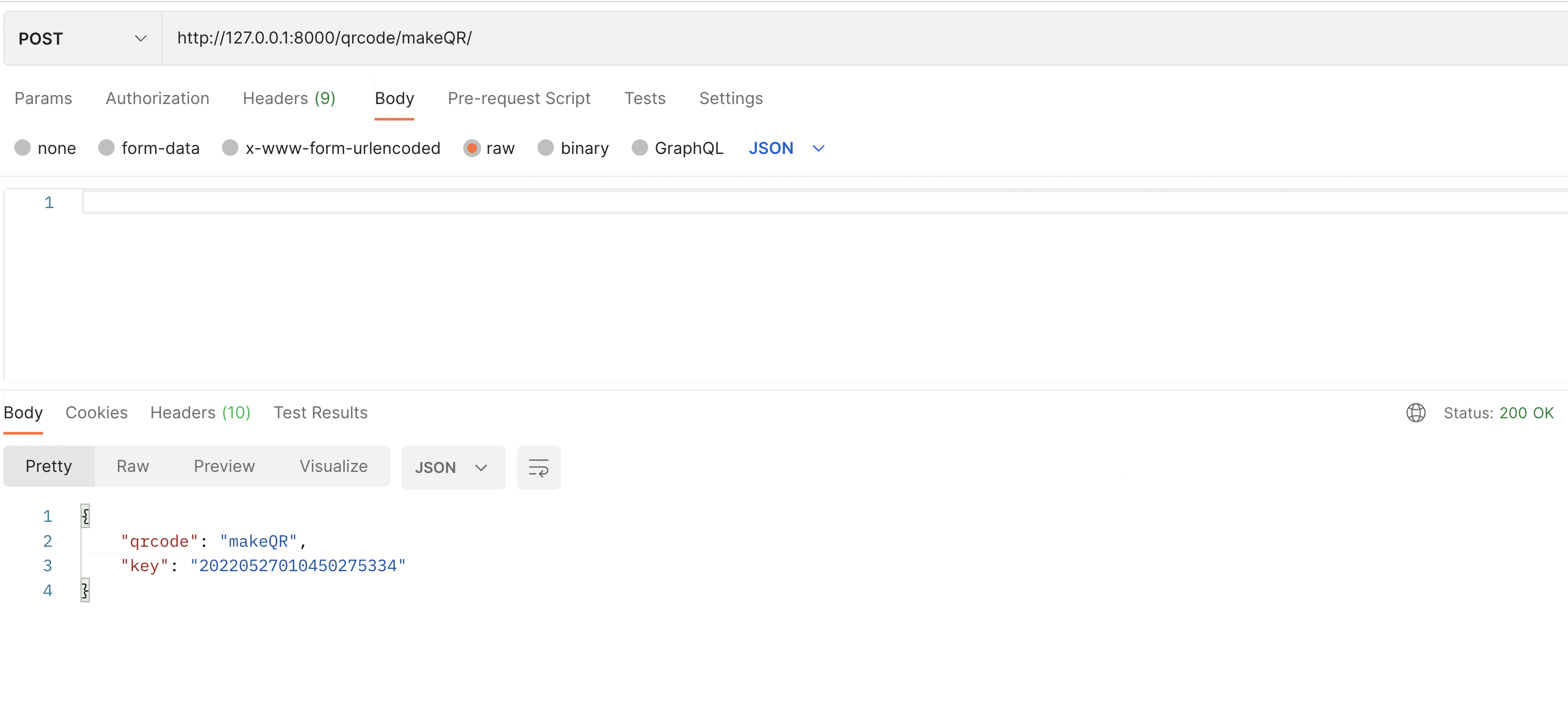This screenshot has width=1568, height=706.
Task: Choose x-www-form-urlencoded body type
Action: (230, 148)
